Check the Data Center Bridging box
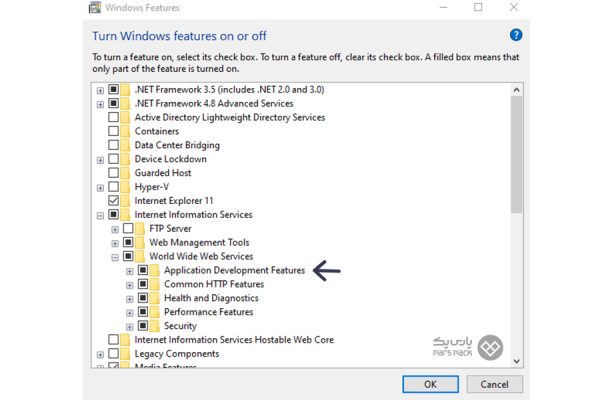 click(113, 145)
